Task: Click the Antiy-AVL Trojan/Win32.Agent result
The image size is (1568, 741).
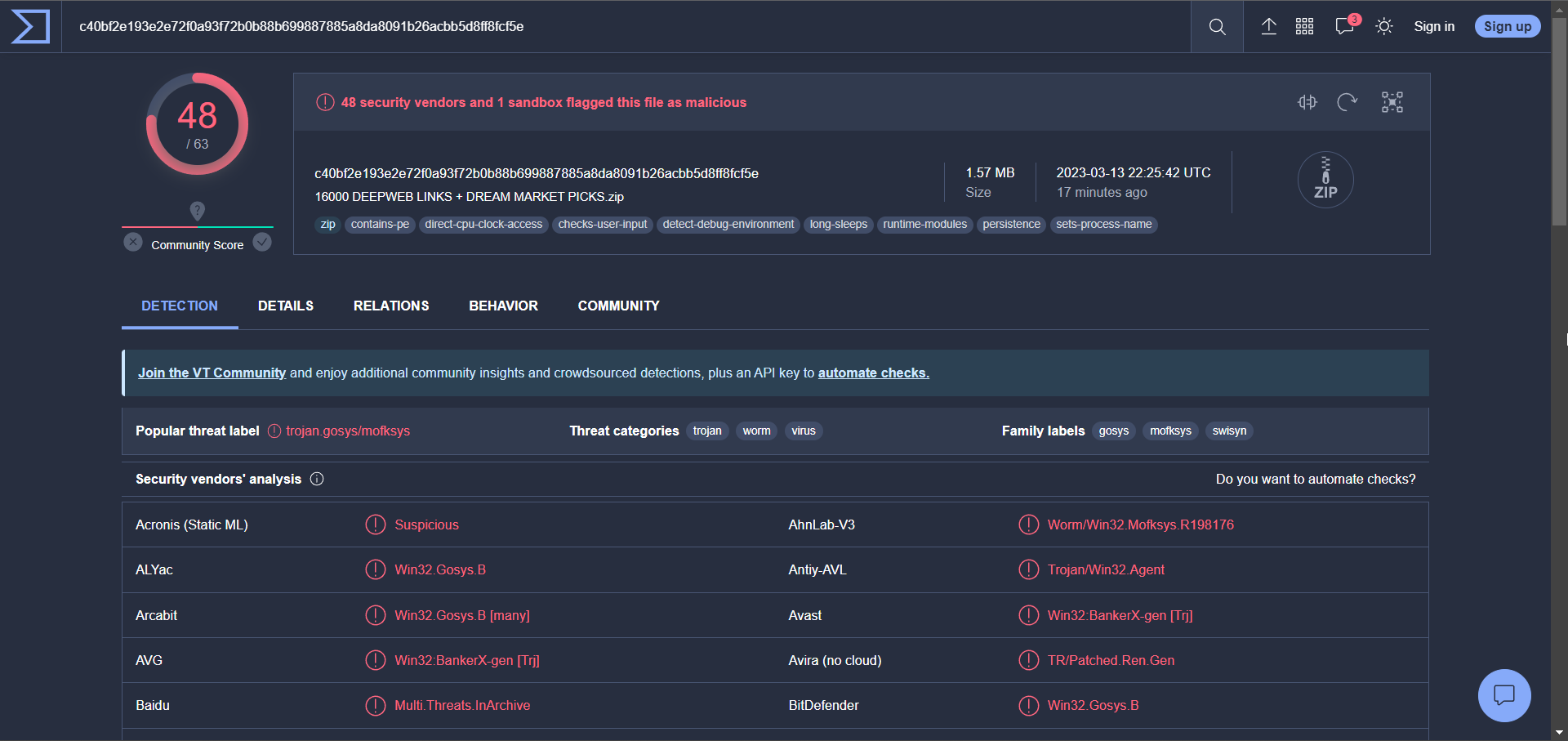Action: 1106,569
